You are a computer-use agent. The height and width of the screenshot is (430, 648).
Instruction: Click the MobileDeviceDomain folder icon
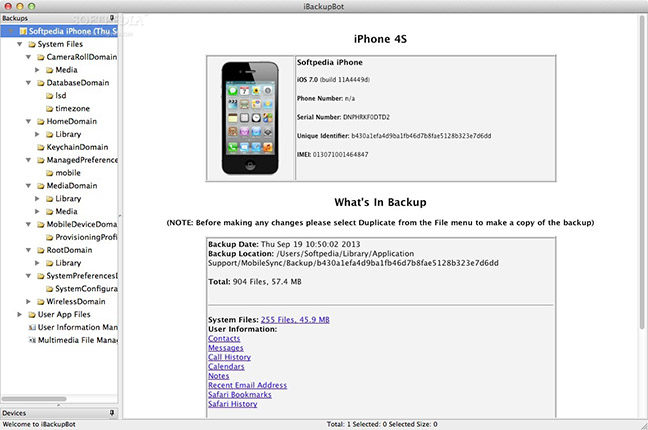[40, 225]
